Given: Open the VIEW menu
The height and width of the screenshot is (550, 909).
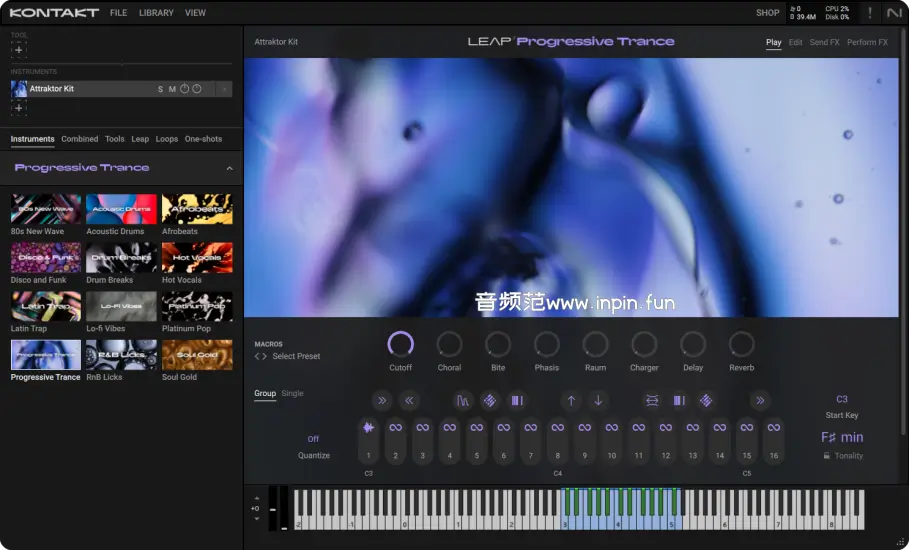Looking at the screenshot, I should pyautogui.click(x=195, y=13).
